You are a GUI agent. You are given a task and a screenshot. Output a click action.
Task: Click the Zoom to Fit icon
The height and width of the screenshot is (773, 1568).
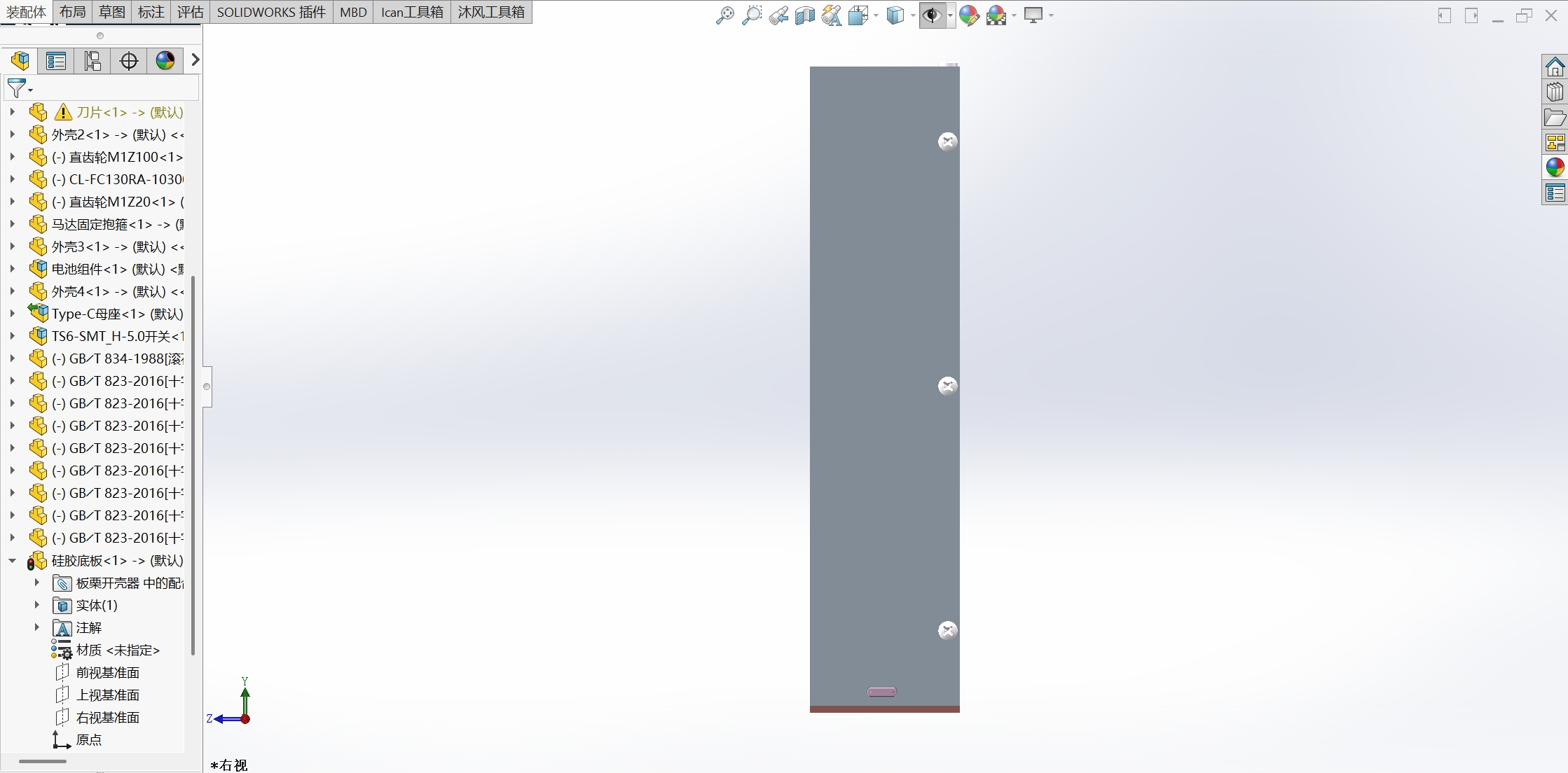tap(724, 15)
